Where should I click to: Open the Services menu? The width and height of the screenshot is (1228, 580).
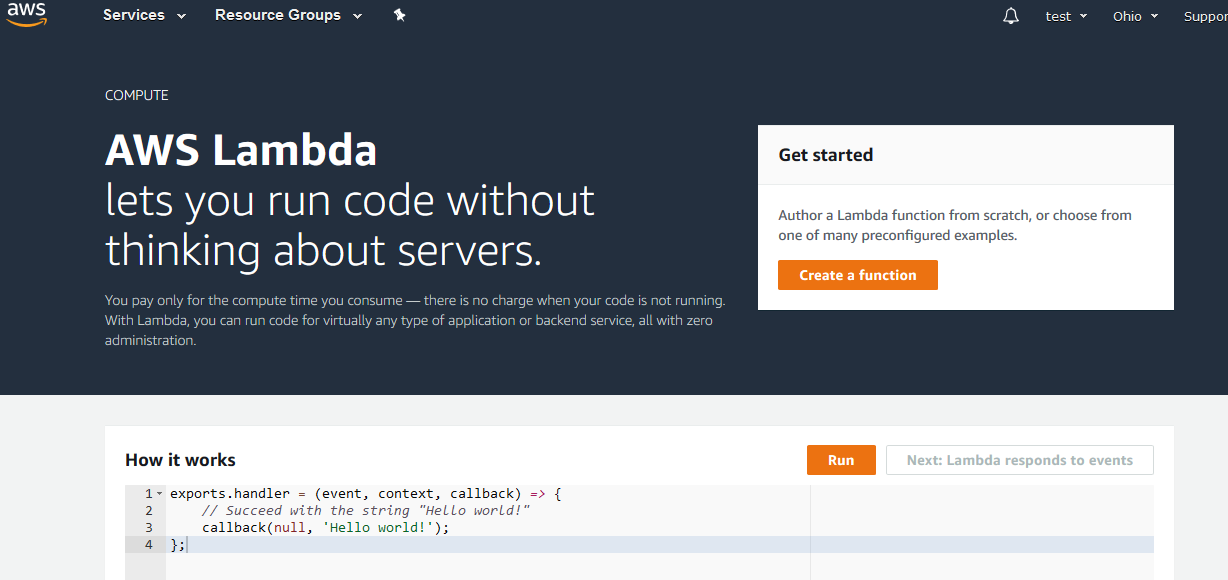click(144, 16)
